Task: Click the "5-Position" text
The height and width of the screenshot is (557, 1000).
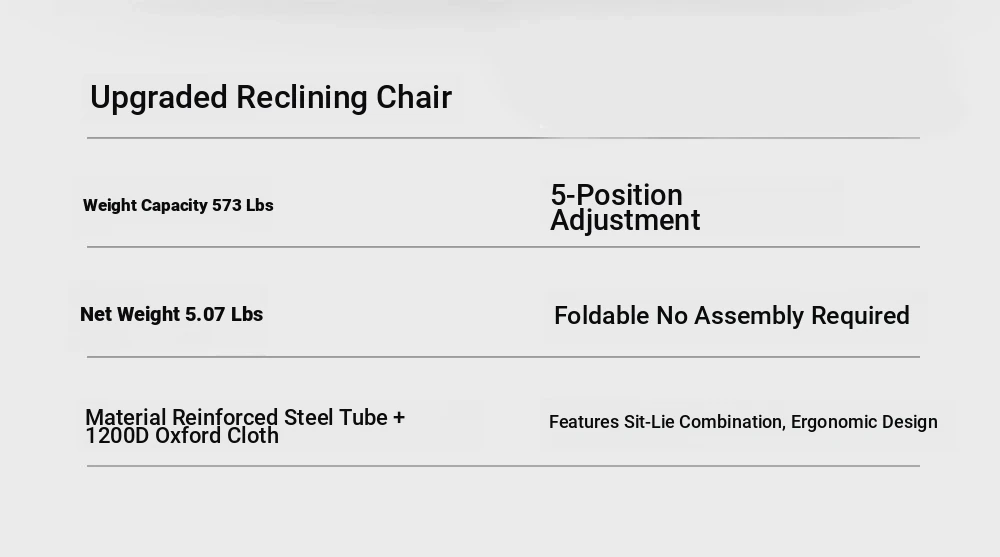Action: point(616,195)
